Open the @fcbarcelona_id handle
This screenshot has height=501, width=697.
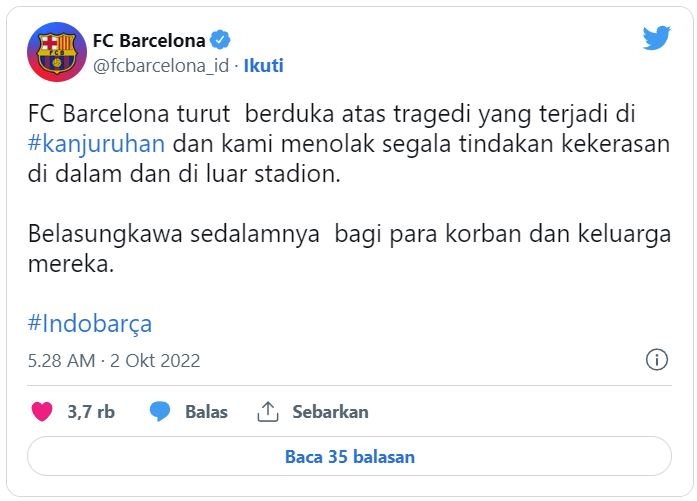coord(161,65)
